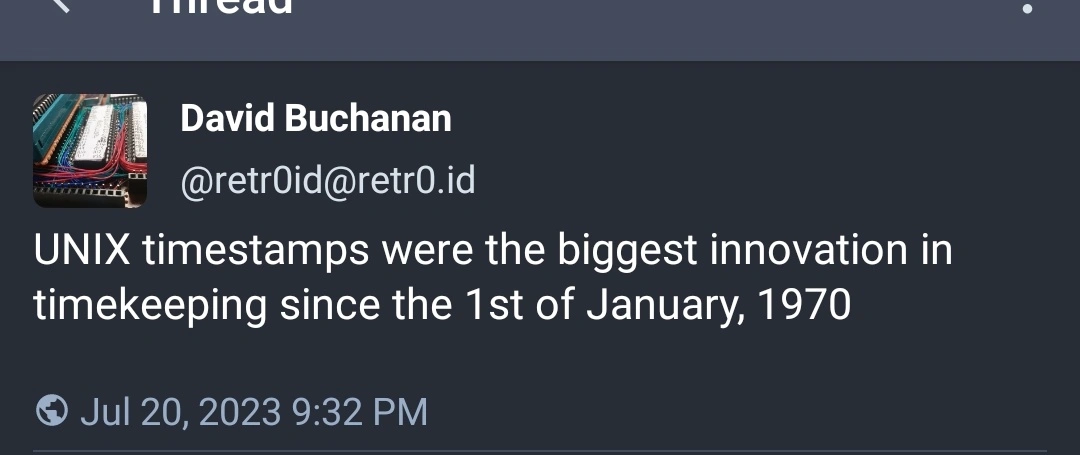Tap the back arrow in the header
The image size is (1080, 455).
62,6
